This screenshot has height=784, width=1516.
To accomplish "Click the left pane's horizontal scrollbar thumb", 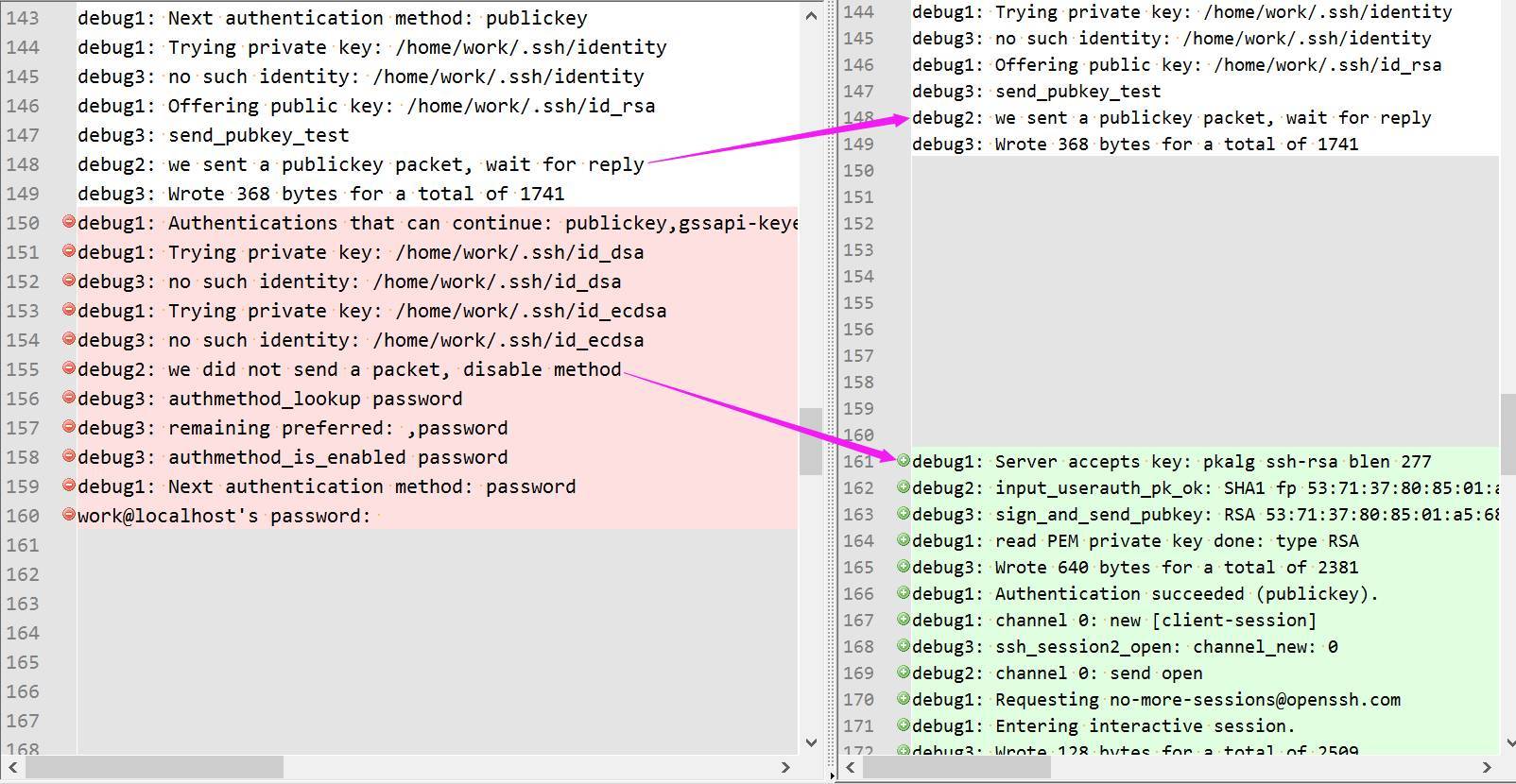I will 154,767.
